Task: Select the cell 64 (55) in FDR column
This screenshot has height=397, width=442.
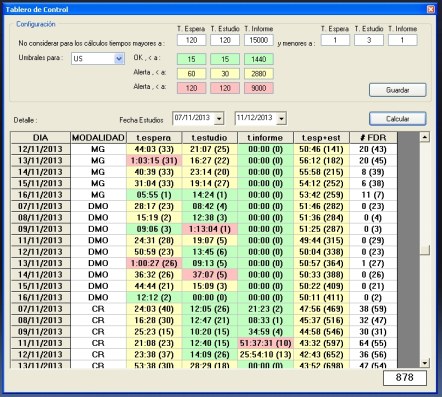Action: (x=373, y=343)
